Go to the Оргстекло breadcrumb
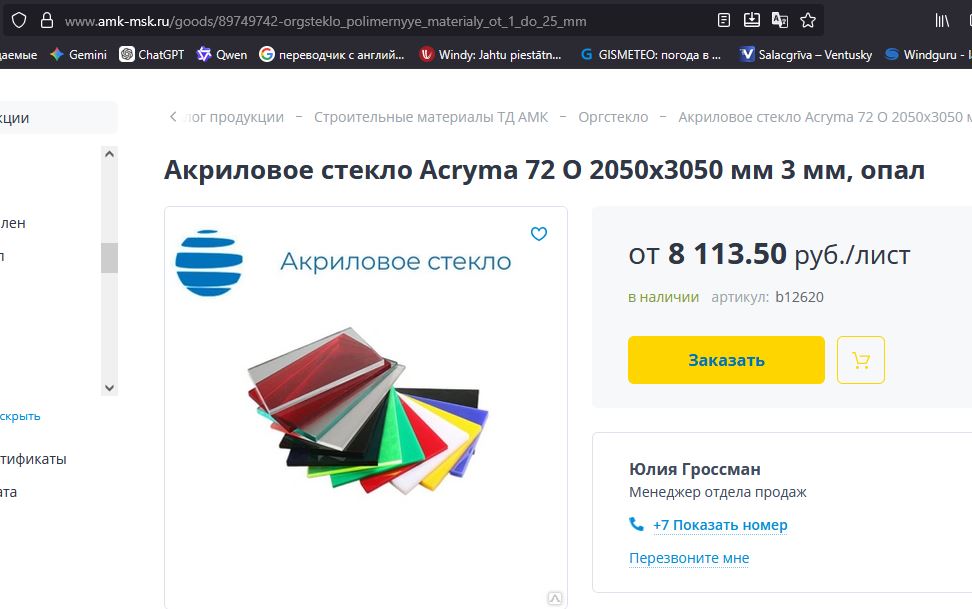The image size is (972, 609). pyautogui.click(x=613, y=117)
